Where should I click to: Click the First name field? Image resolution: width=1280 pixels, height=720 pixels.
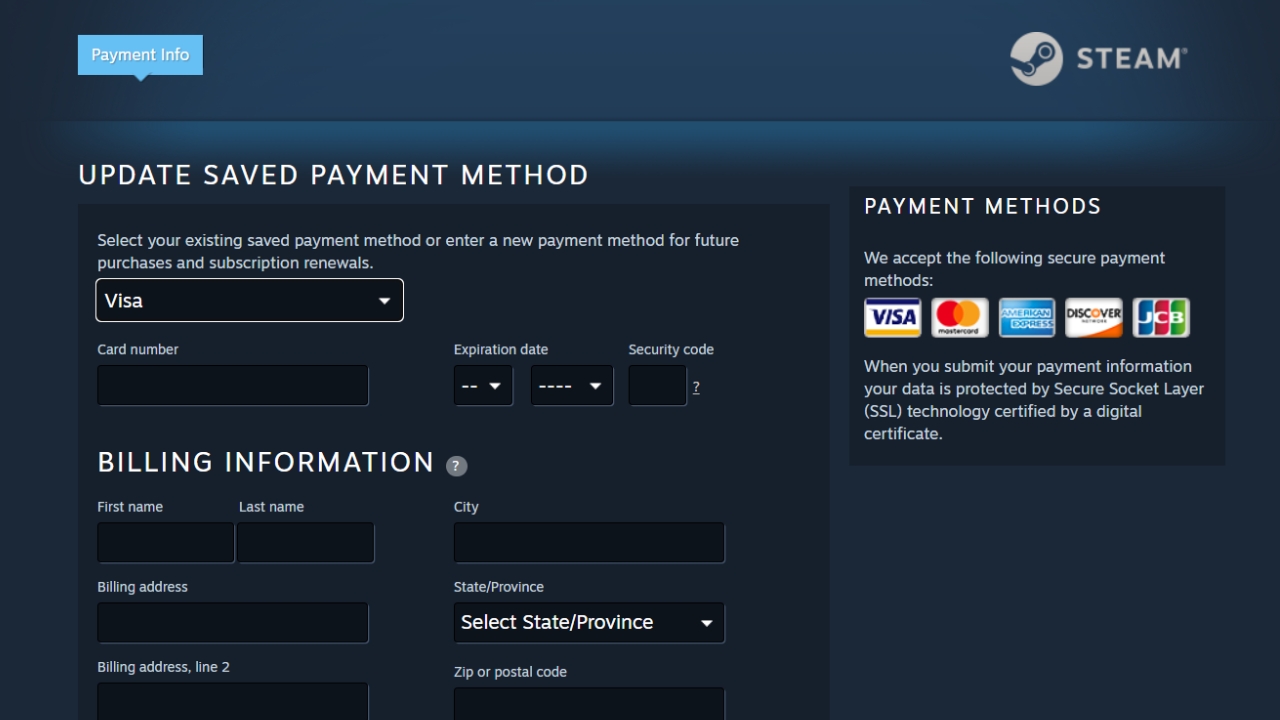(x=165, y=542)
